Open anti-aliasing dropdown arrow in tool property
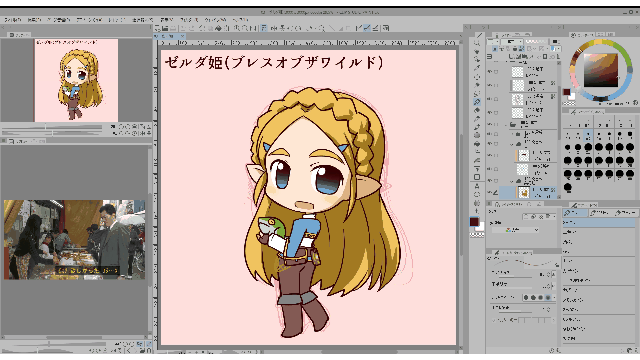This screenshot has height=360, width=640. (554, 298)
